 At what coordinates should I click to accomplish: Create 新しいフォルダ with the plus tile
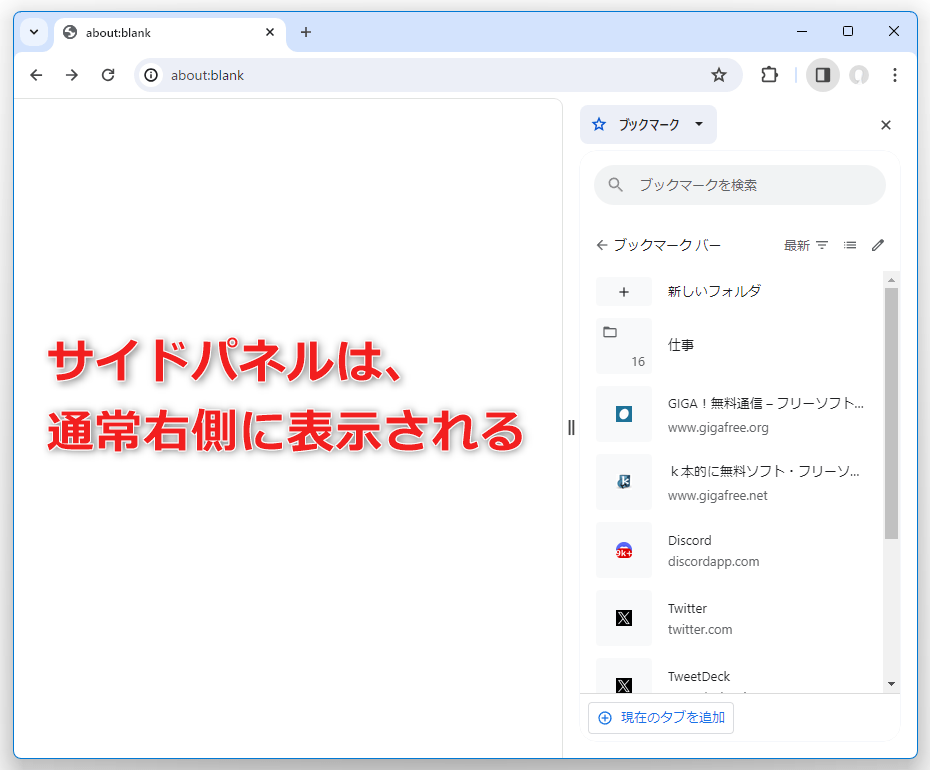click(x=624, y=292)
